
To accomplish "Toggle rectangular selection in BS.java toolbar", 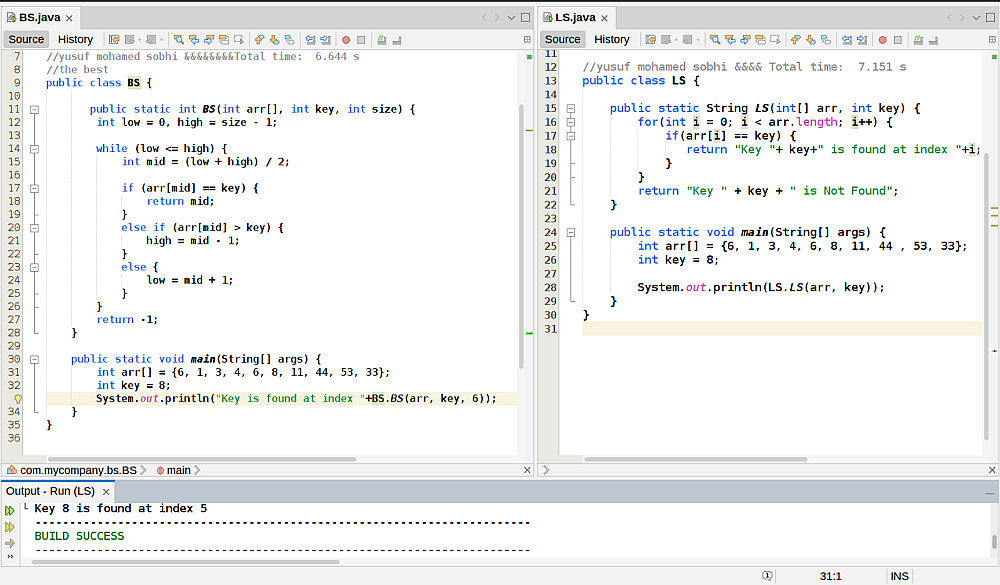I will coord(240,39).
